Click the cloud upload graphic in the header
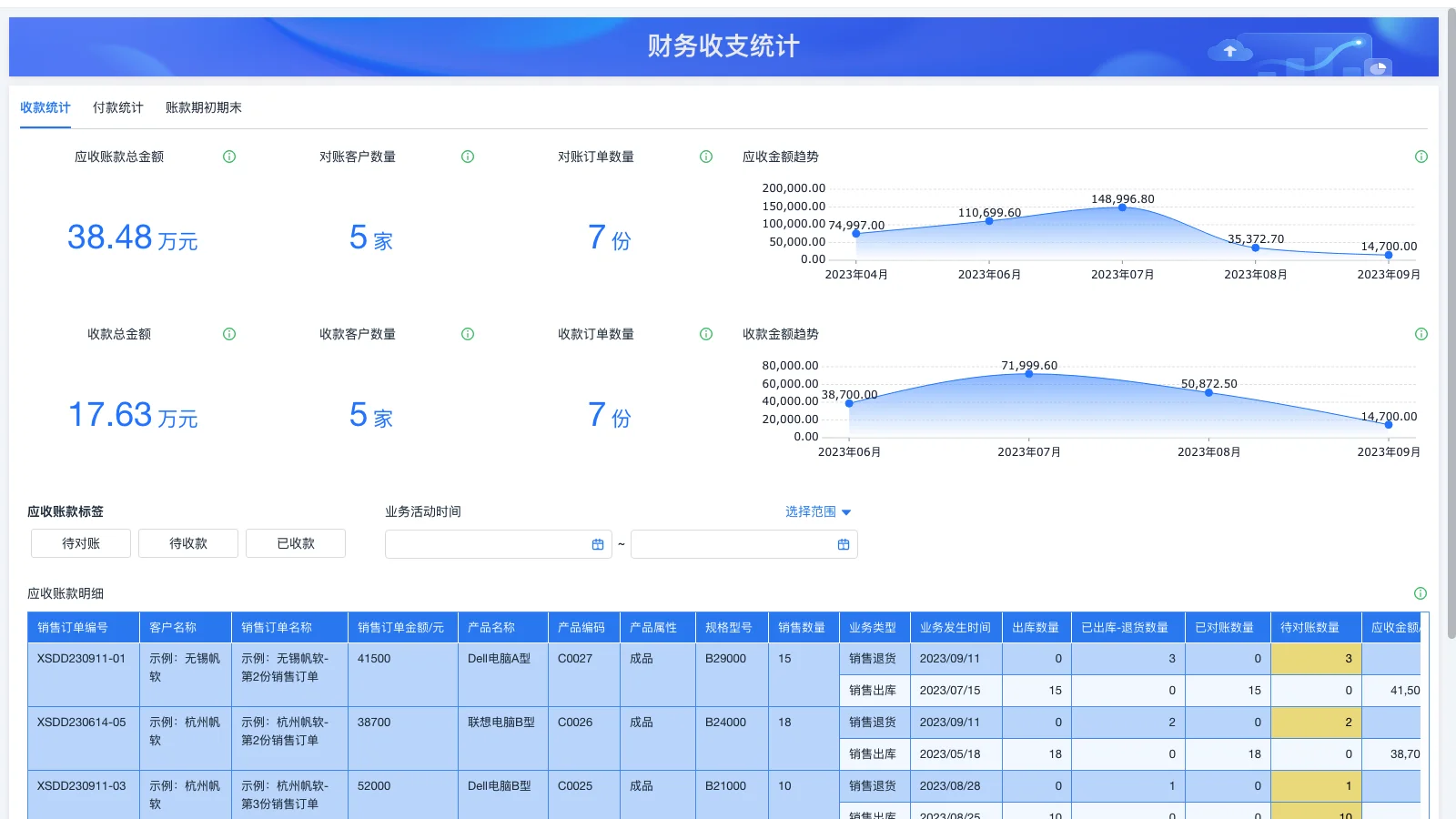The image size is (1456, 819). point(1230,50)
